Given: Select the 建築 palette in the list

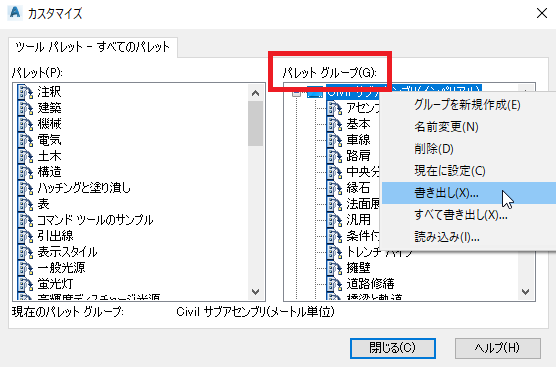Looking at the screenshot, I should [50, 108].
